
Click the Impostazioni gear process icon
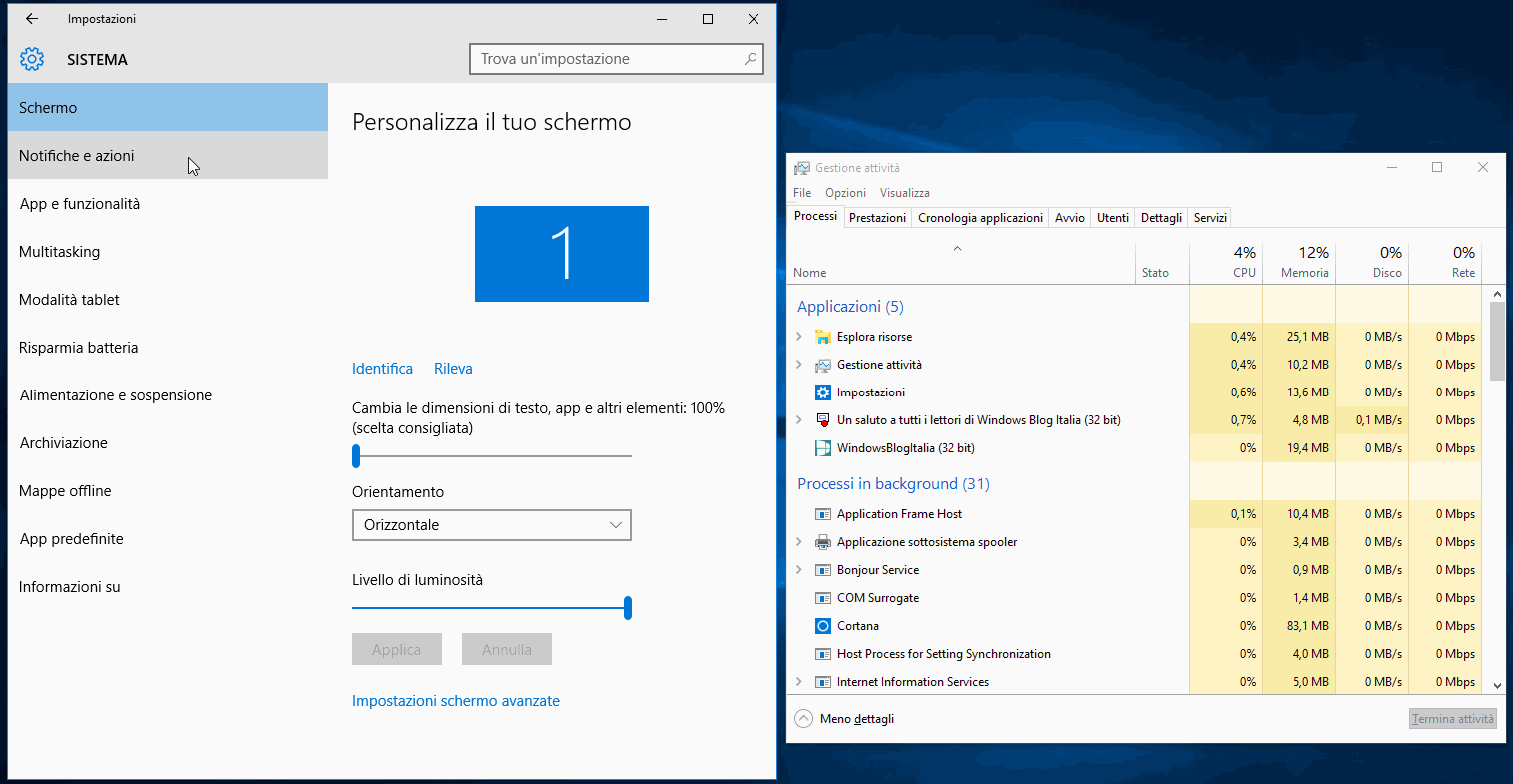click(x=823, y=392)
